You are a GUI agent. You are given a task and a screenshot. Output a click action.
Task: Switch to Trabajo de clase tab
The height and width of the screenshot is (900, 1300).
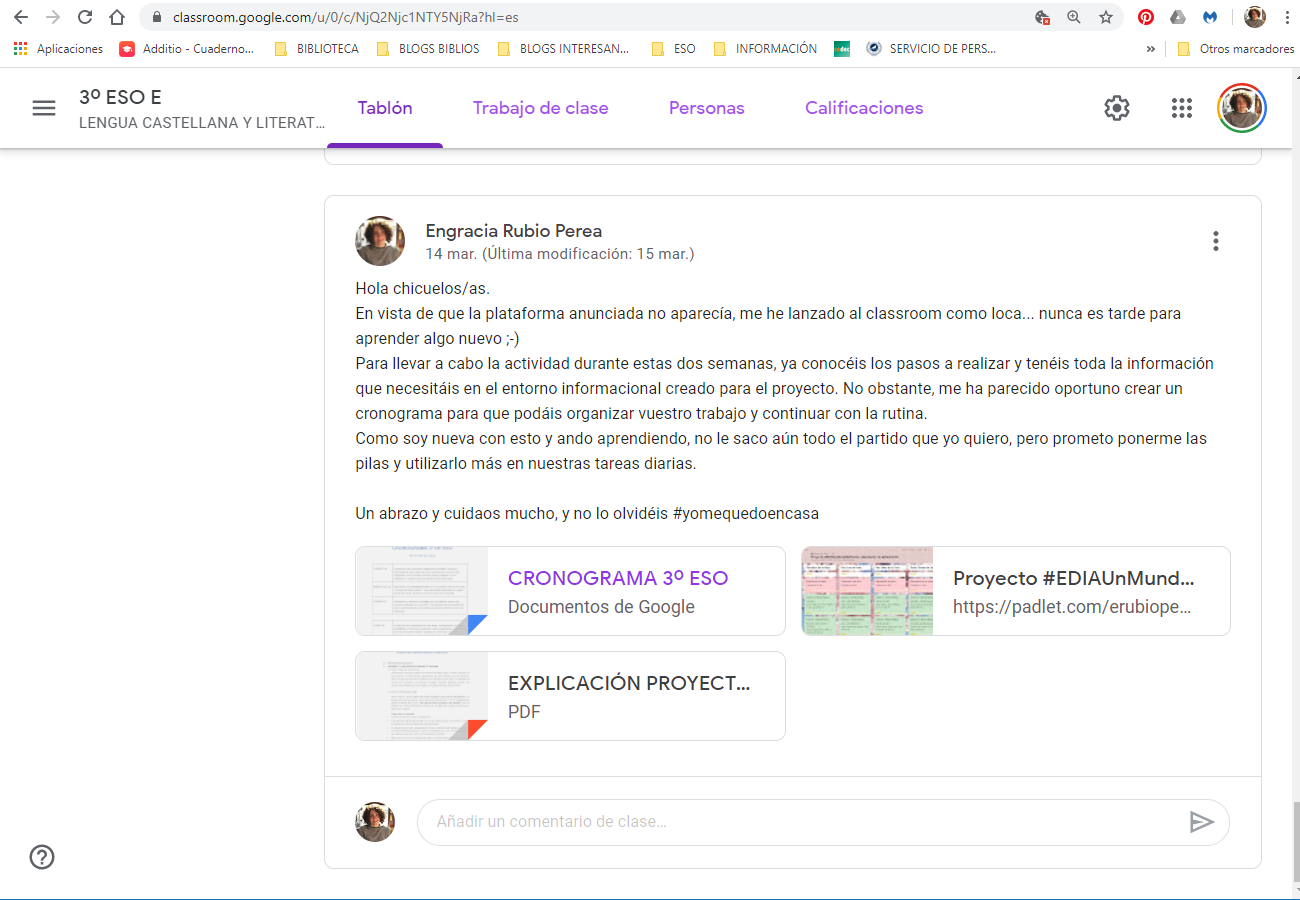pos(540,108)
